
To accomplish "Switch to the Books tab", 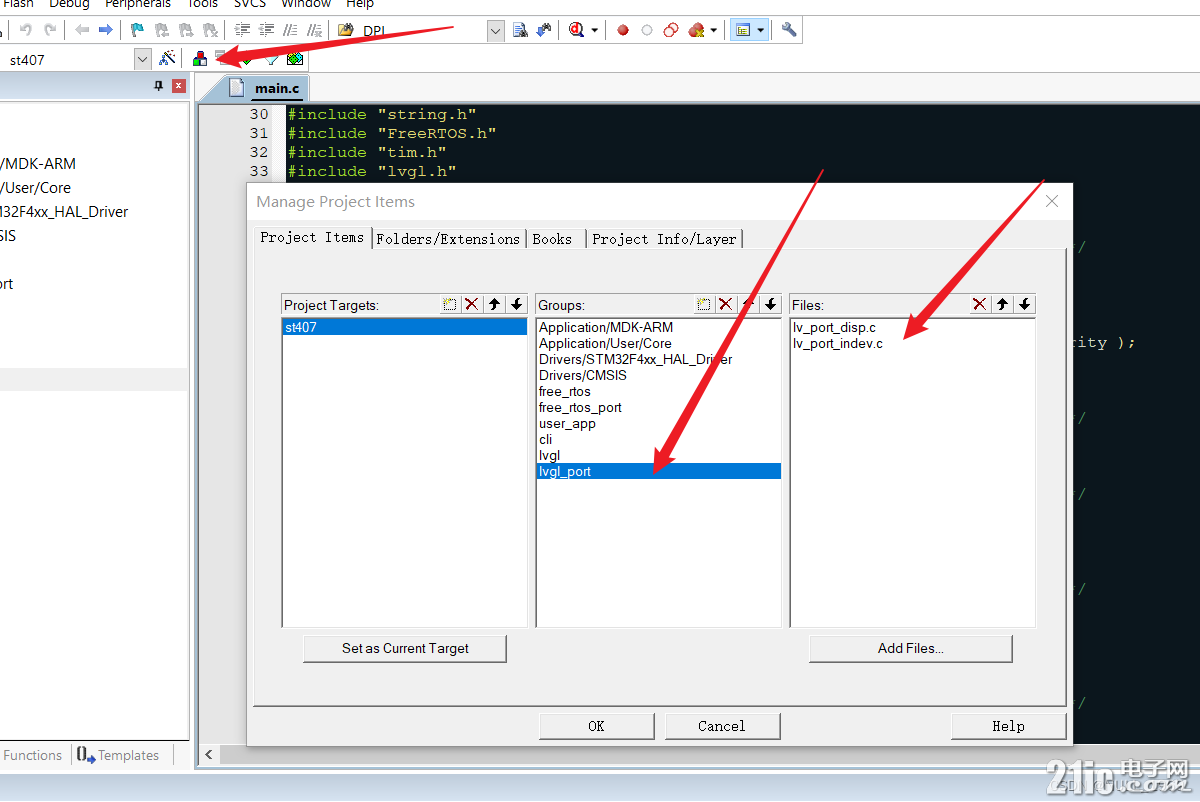I will click(552, 239).
